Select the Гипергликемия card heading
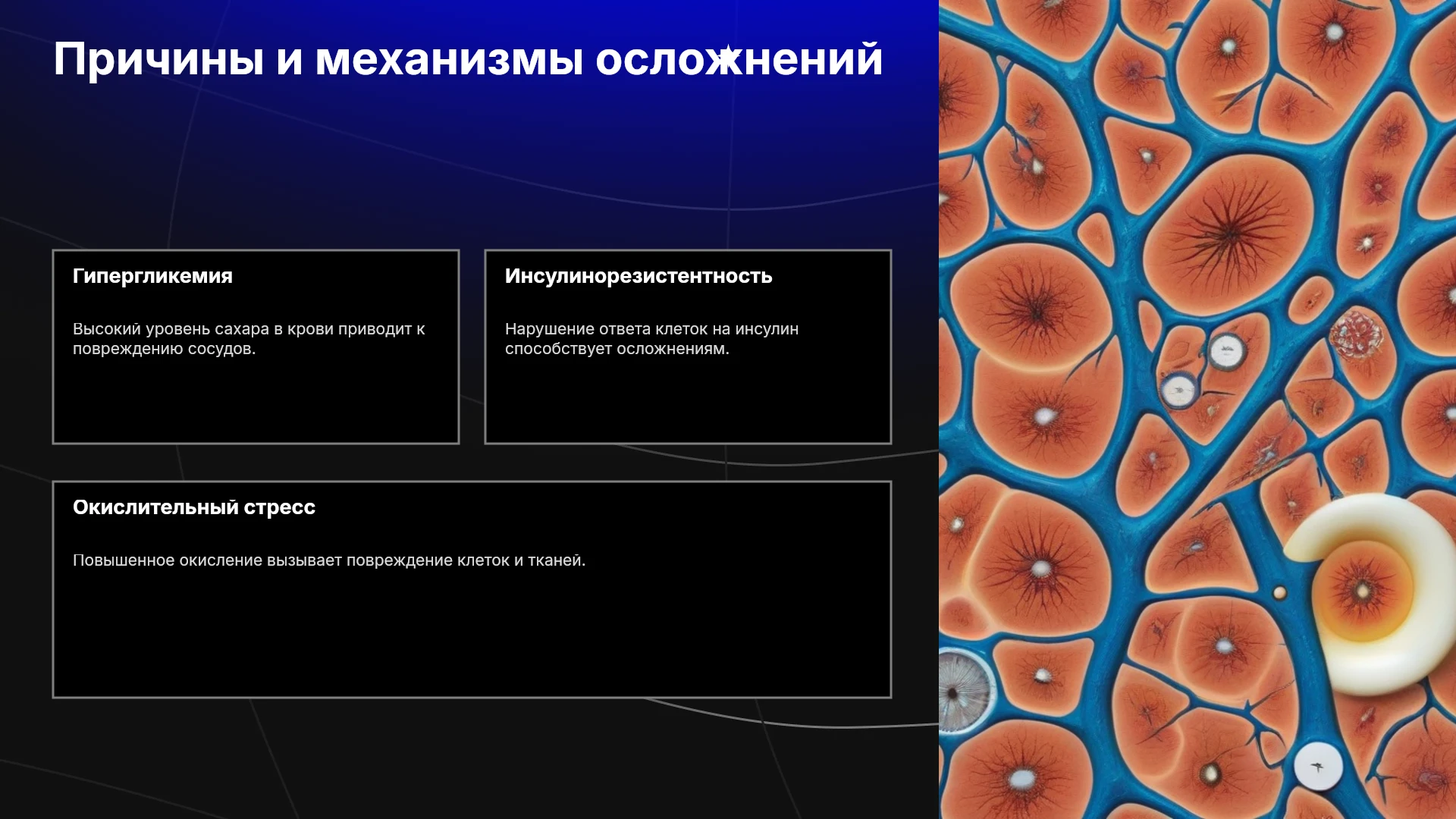 click(152, 276)
